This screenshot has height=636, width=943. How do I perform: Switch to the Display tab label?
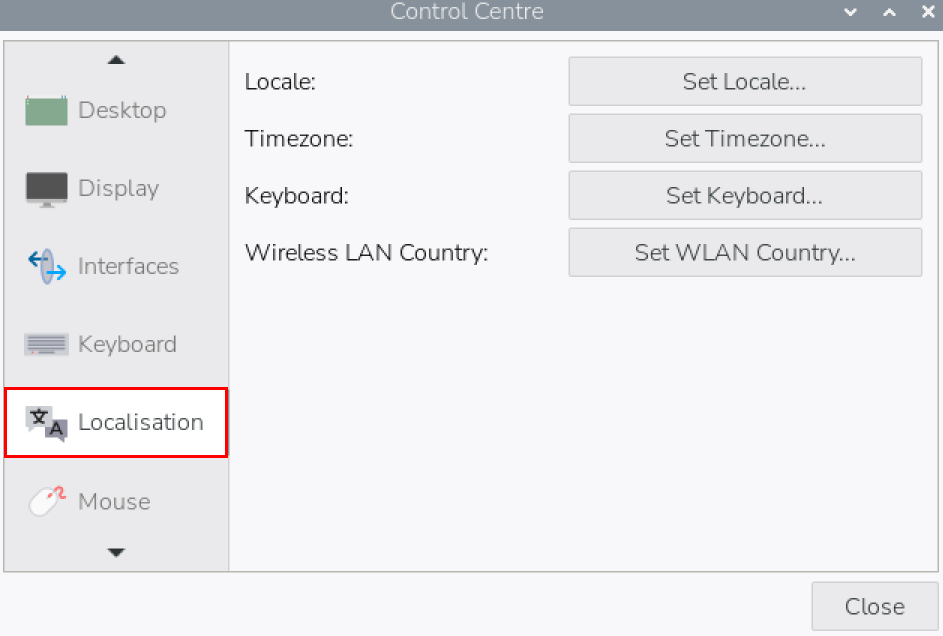118,189
